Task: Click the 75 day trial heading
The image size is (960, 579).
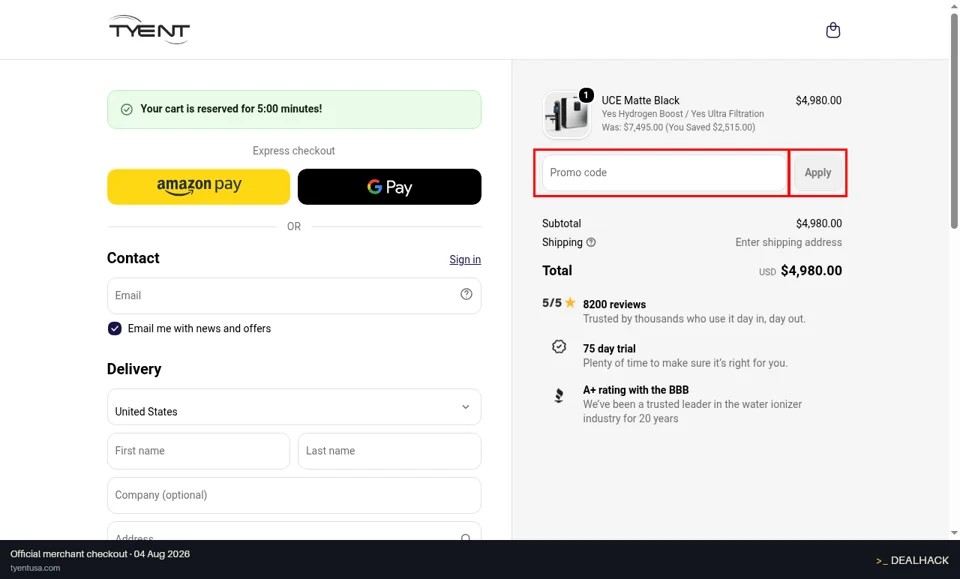Action: click(x=609, y=348)
